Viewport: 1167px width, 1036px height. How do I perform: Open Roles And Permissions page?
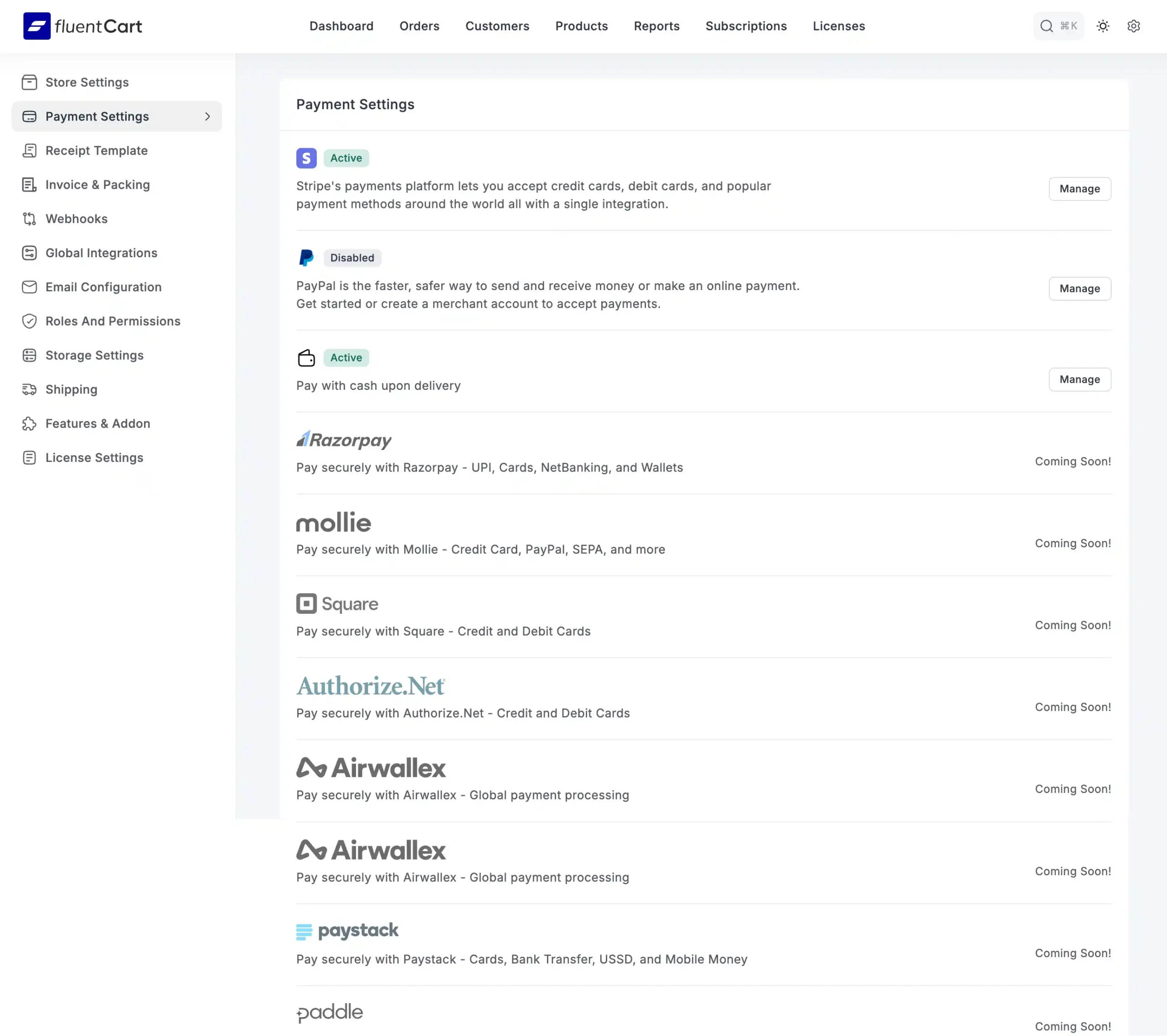116,321
